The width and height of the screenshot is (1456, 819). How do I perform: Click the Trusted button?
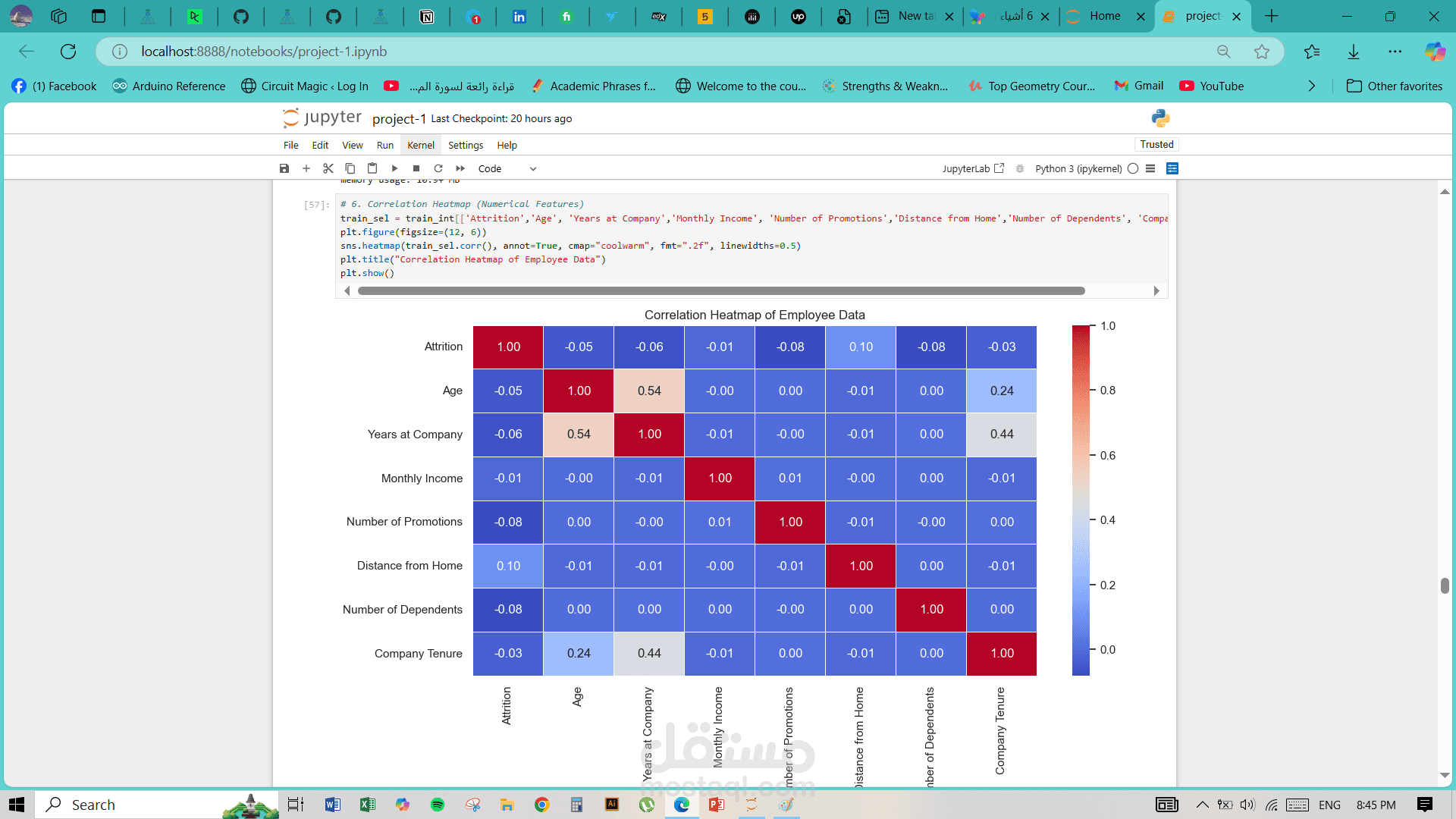[x=1156, y=144]
